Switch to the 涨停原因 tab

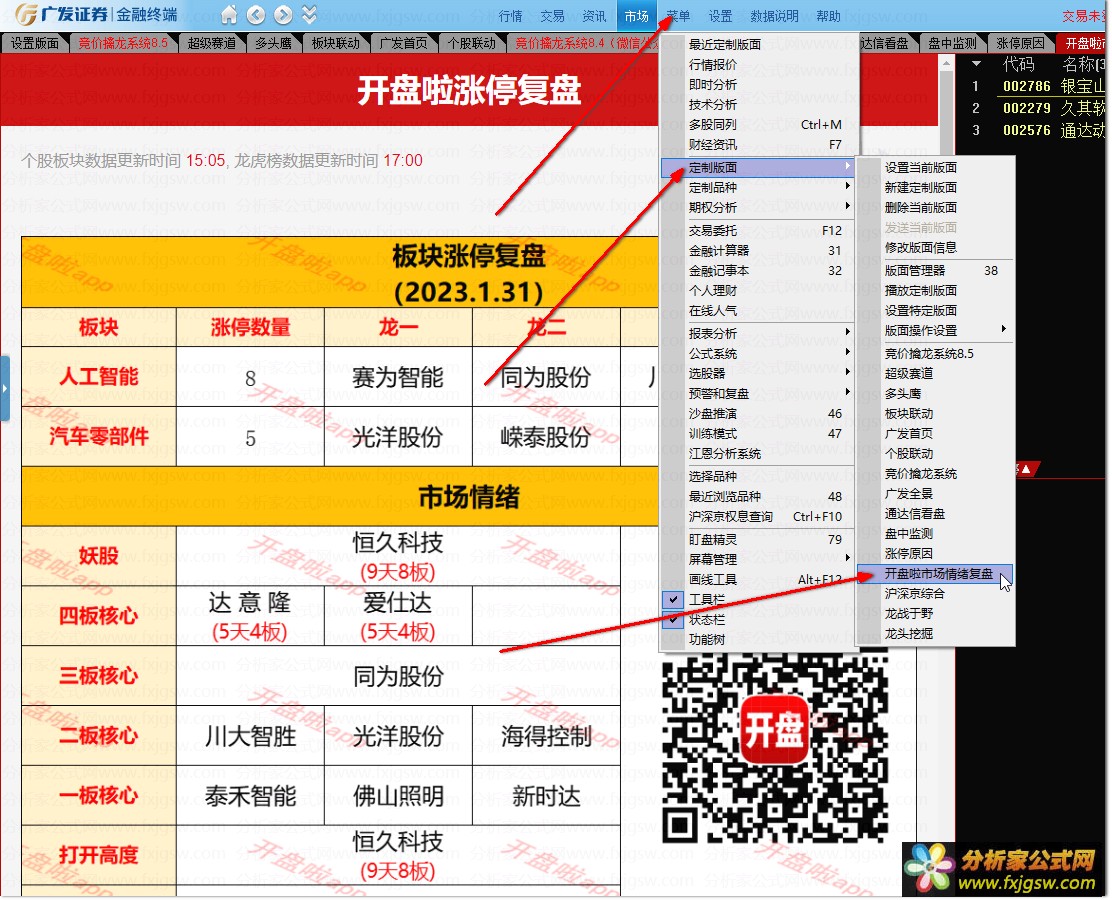coord(1021,43)
